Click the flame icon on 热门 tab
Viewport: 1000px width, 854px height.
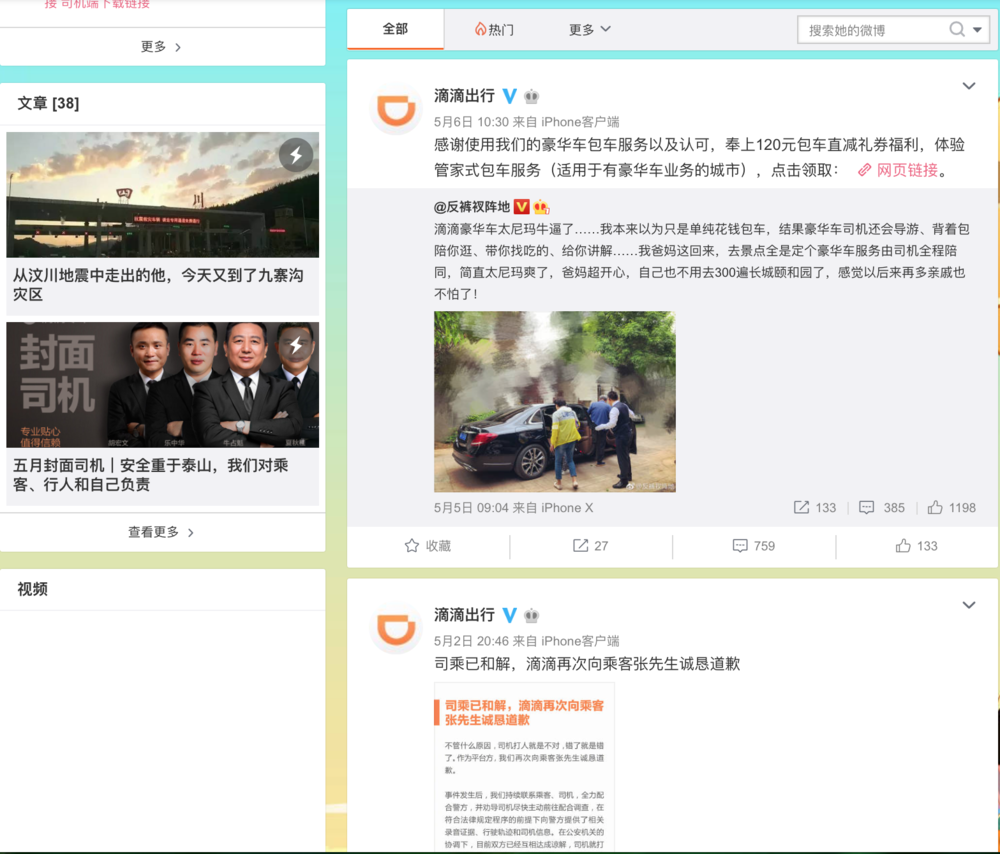tap(480, 29)
